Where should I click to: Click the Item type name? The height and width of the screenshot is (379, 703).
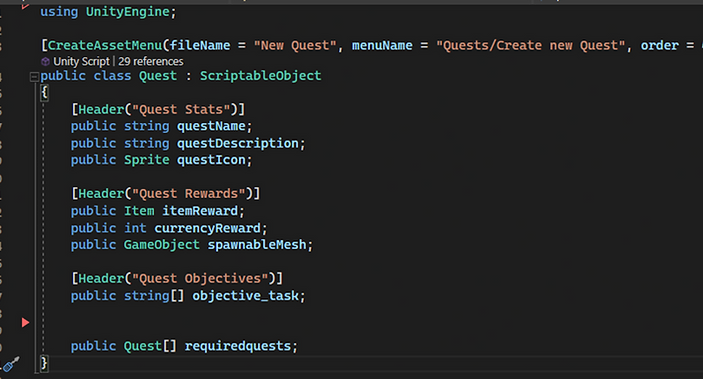(x=139, y=211)
